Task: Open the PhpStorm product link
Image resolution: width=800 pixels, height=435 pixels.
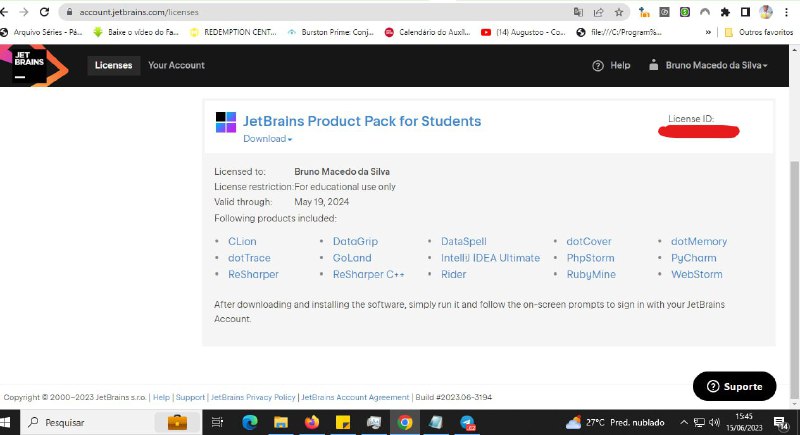Action: [x=590, y=258]
